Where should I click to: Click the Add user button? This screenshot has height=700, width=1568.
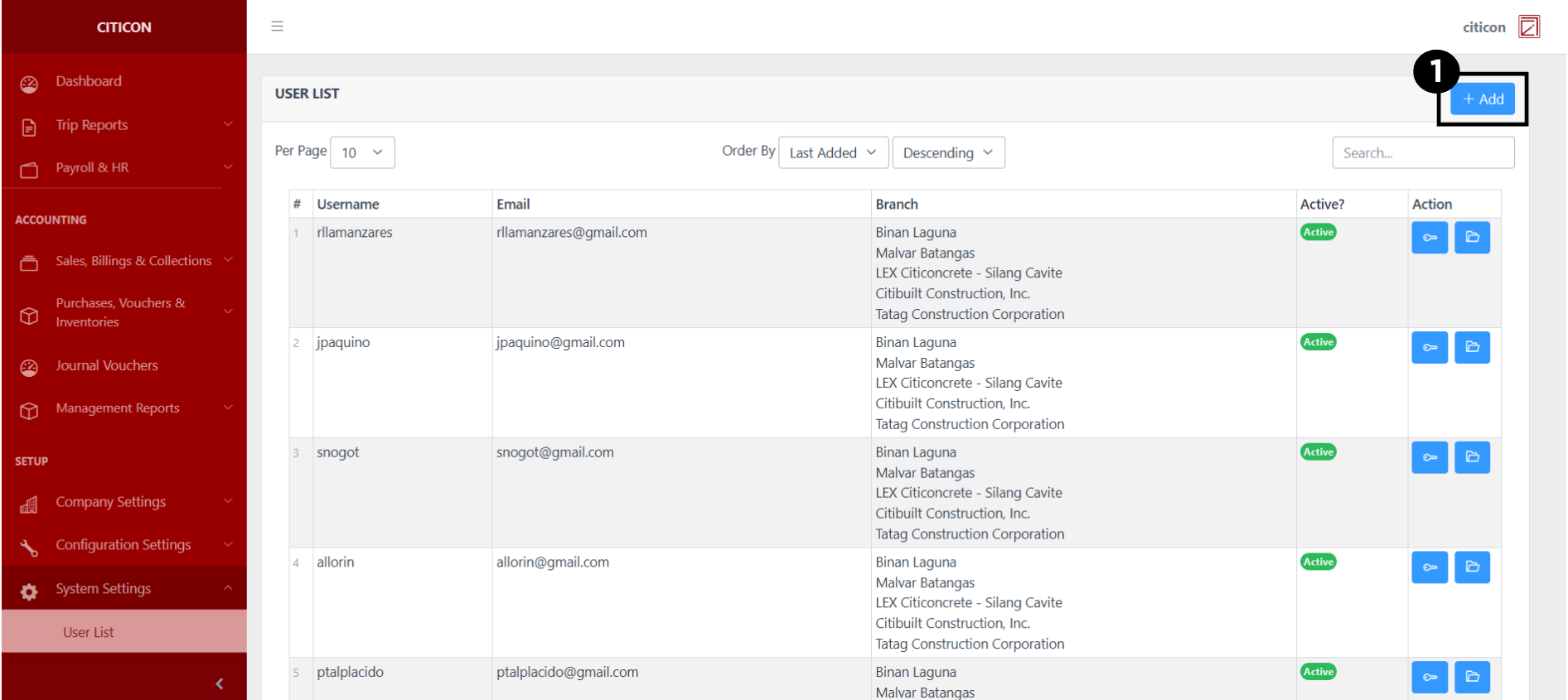point(1483,99)
